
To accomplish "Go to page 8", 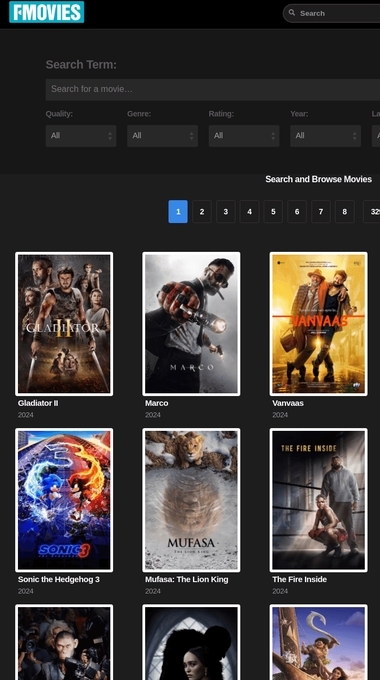I will [345, 212].
